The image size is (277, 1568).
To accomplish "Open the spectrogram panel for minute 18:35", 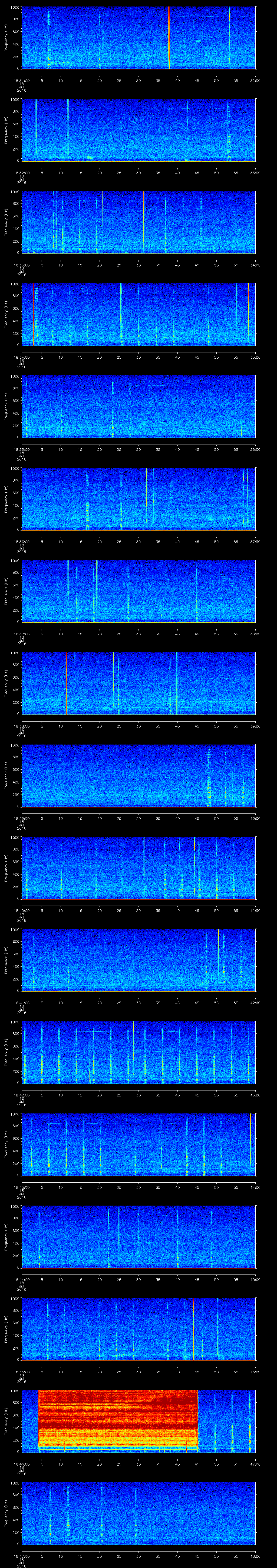I will (x=138, y=407).
